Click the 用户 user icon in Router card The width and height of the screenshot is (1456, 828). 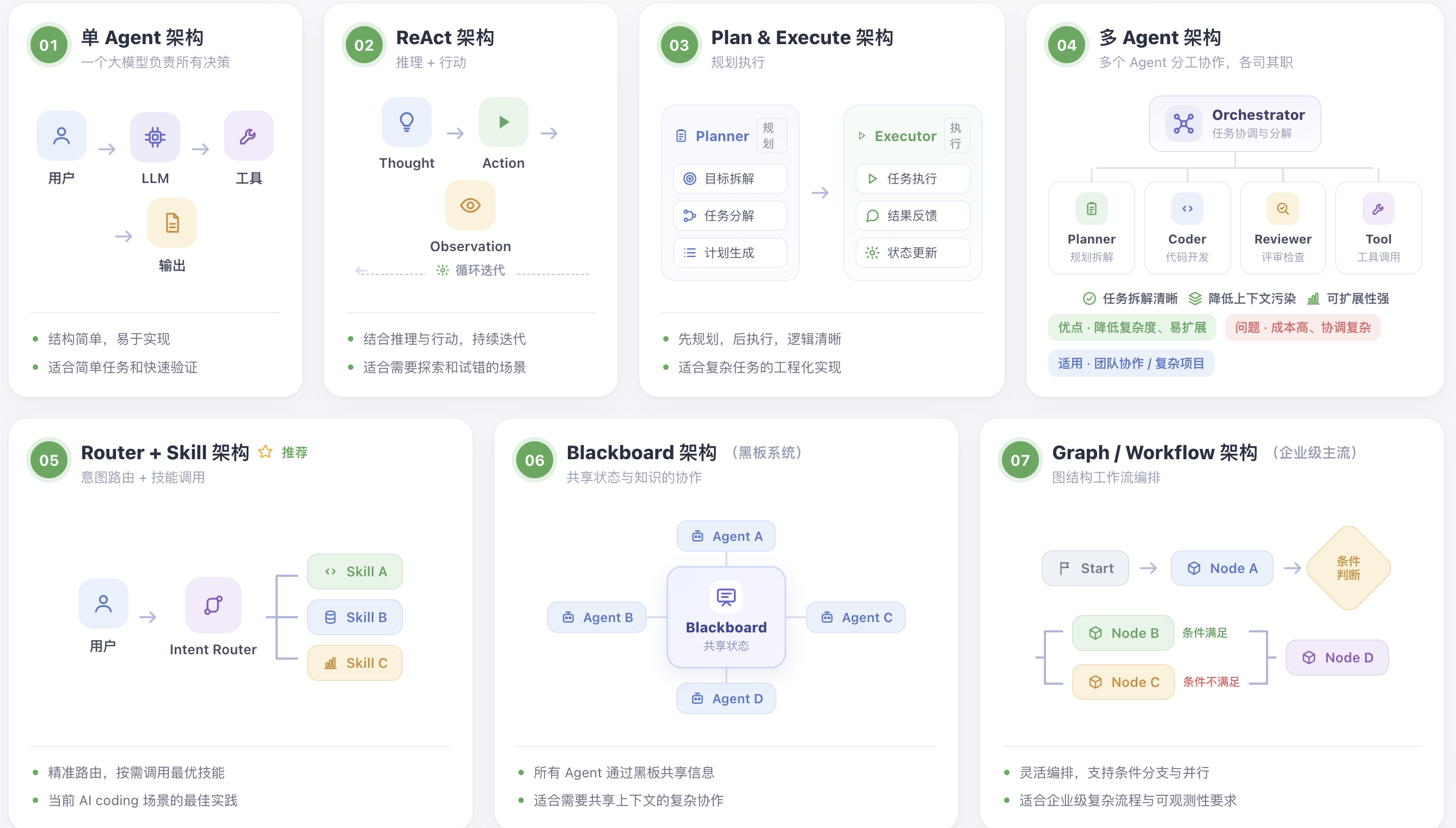[103, 604]
